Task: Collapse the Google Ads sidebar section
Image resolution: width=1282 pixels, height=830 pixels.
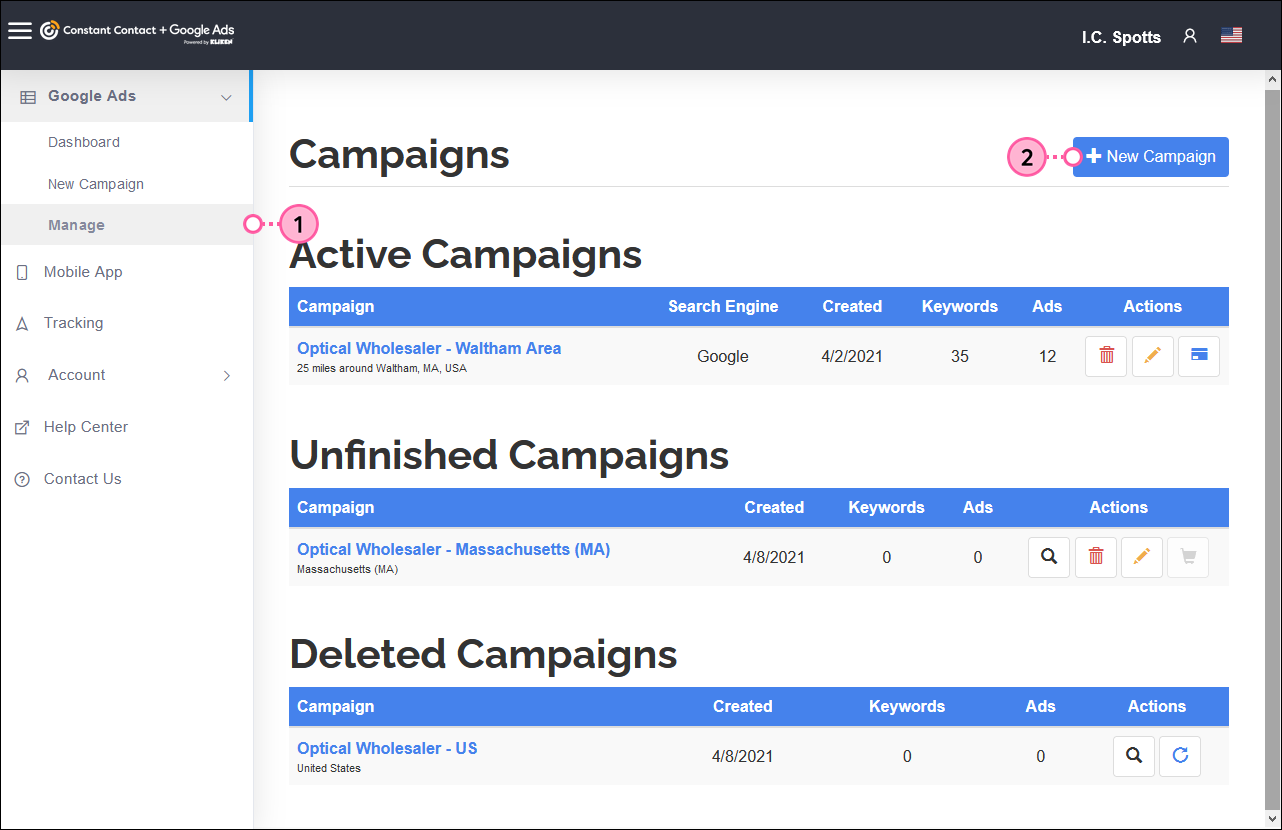Action: click(x=227, y=95)
